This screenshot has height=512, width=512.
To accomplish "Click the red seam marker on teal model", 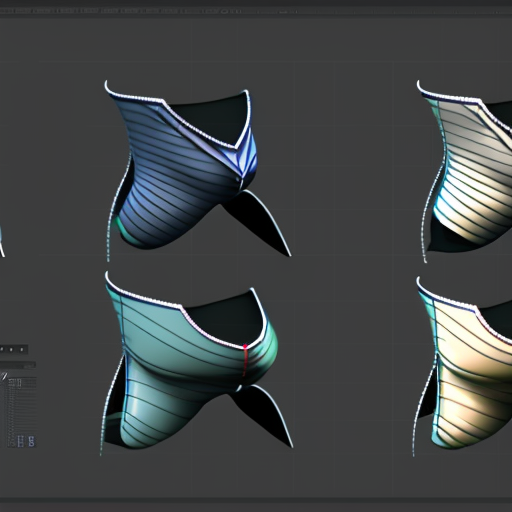I will click(x=245, y=361).
